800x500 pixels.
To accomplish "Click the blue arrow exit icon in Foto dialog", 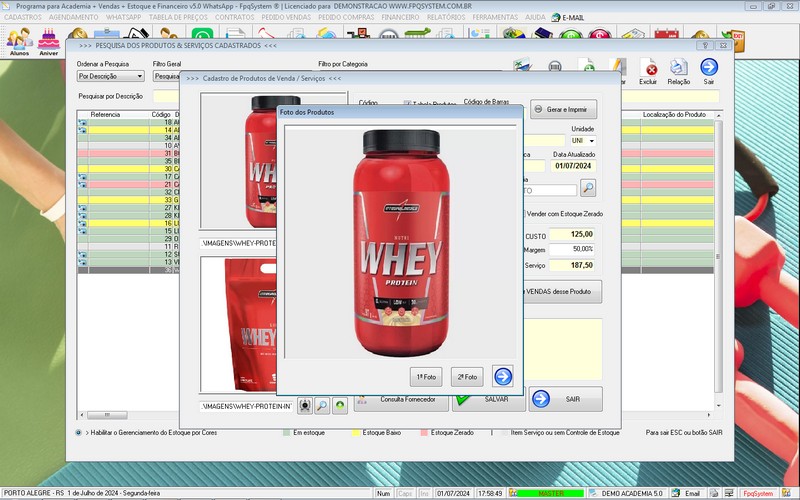I will 503,377.
